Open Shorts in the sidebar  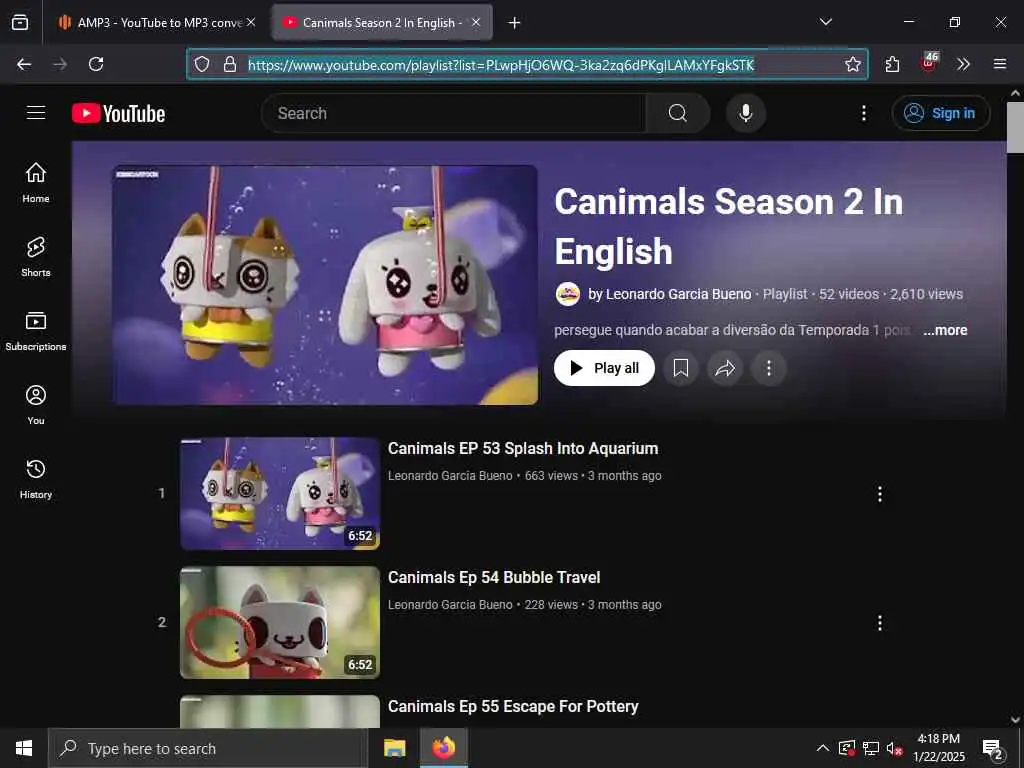pyautogui.click(x=36, y=257)
